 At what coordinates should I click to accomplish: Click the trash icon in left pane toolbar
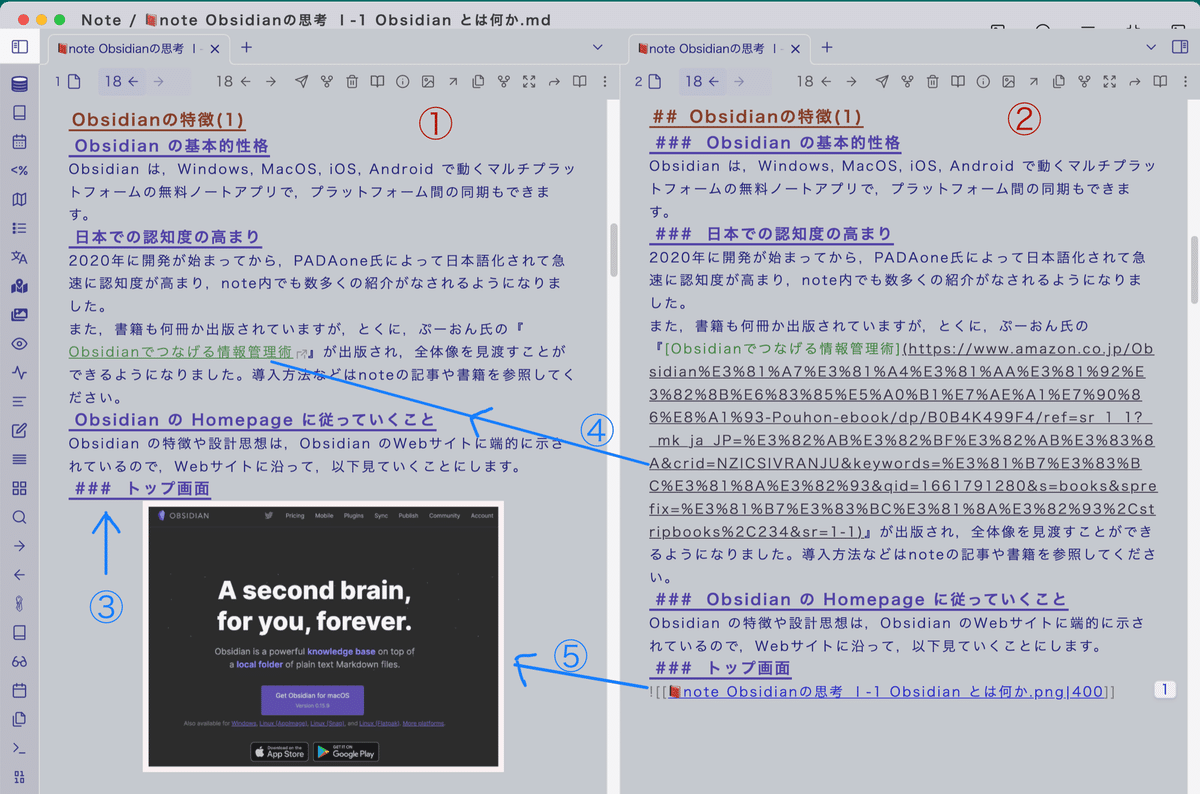click(352, 82)
